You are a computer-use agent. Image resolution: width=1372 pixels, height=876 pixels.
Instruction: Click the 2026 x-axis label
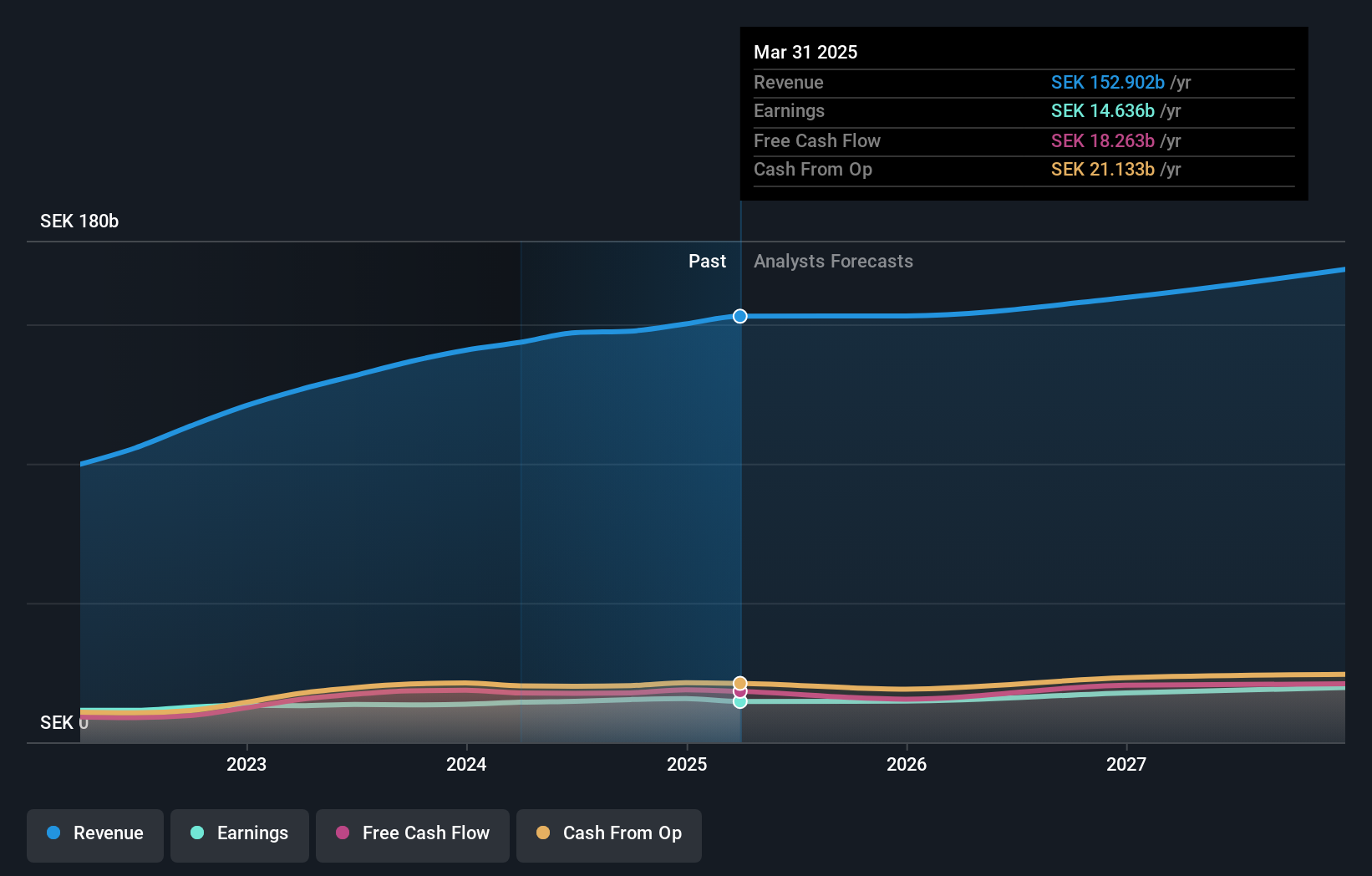[907, 764]
